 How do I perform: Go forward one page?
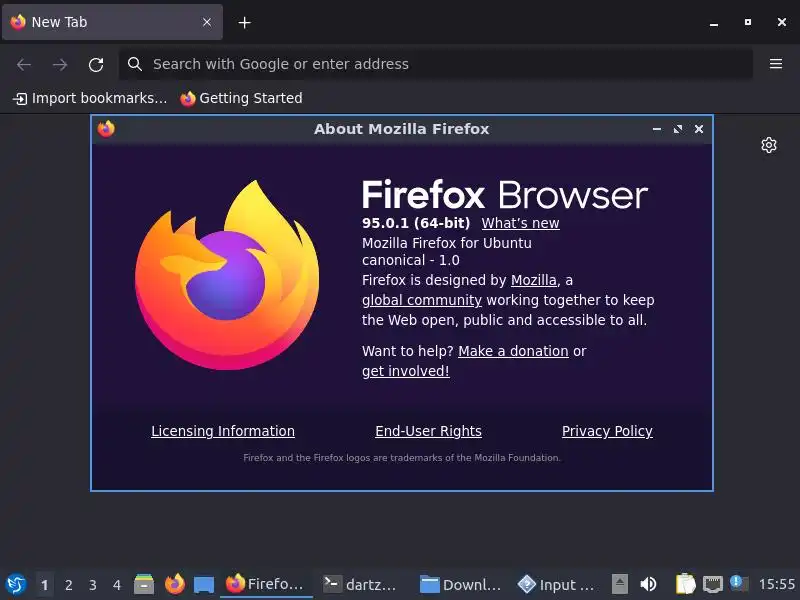[60, 64]
